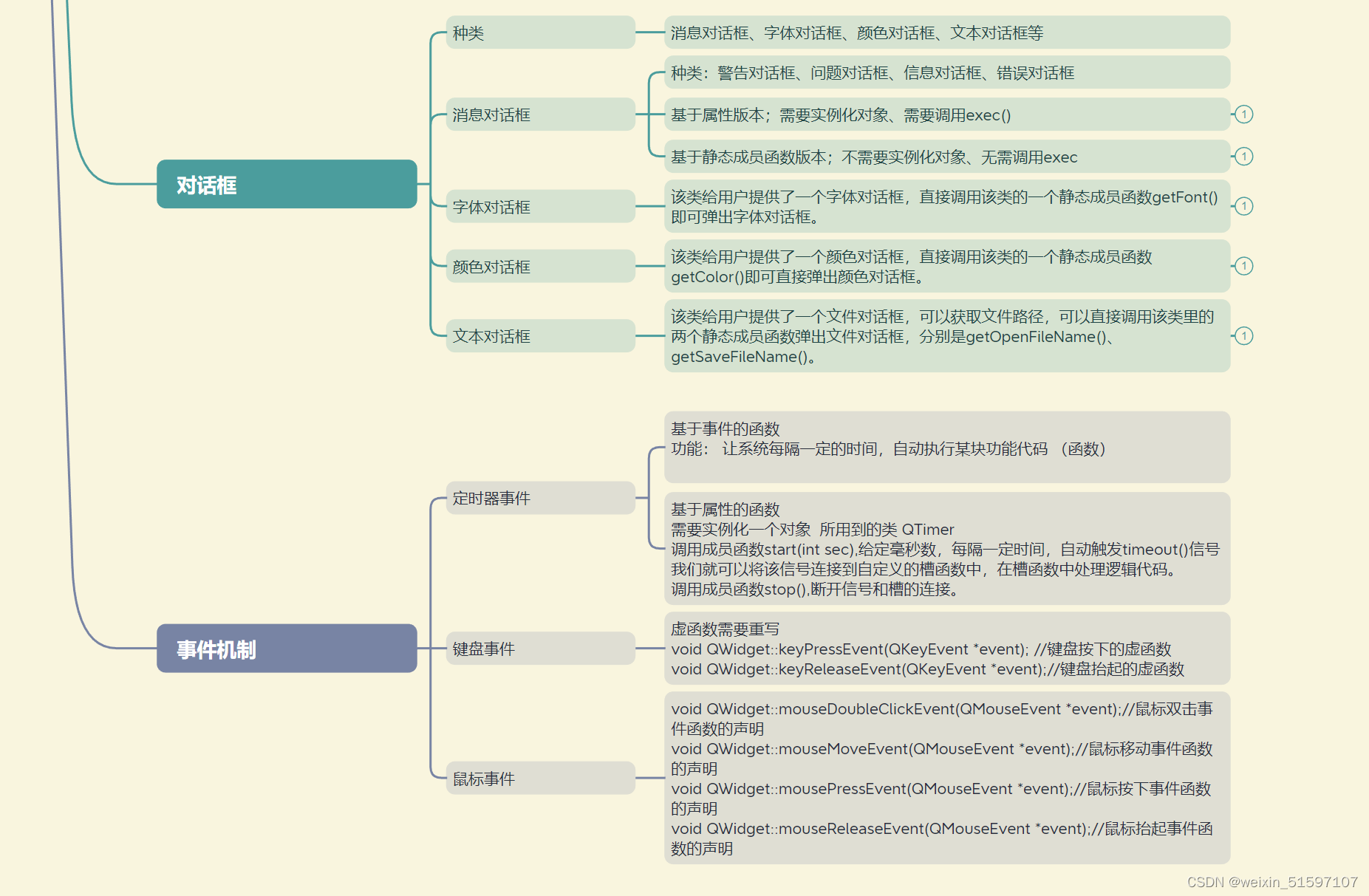The width and height of the screenshot is (1369, 896).
Task: Expand the getColor() description node's child count
Action: tap(1244, 266)
